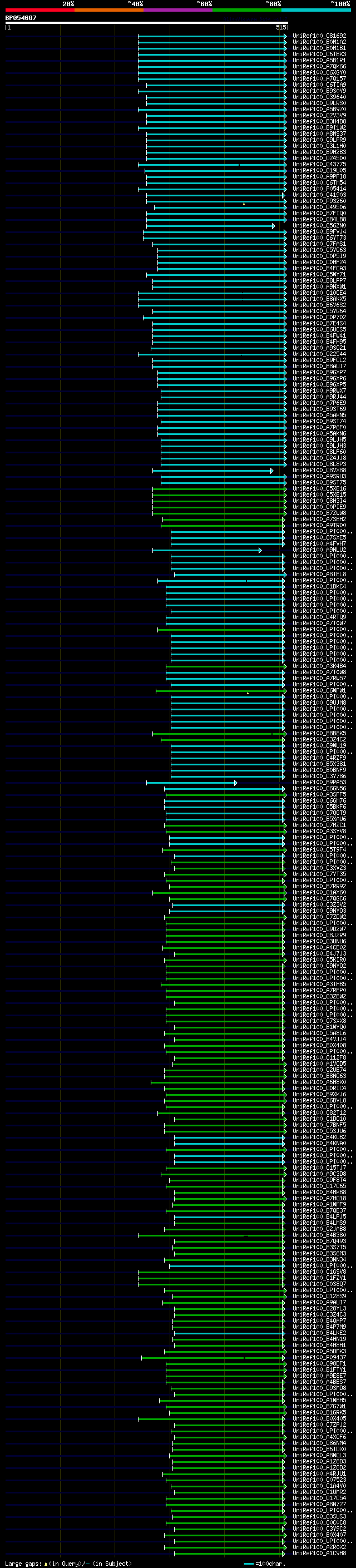Image resolution: width=356 pixels, height=1568 pixels.
Task: Open hit UniRef100_B0M1A2
Action: (319, 42)
